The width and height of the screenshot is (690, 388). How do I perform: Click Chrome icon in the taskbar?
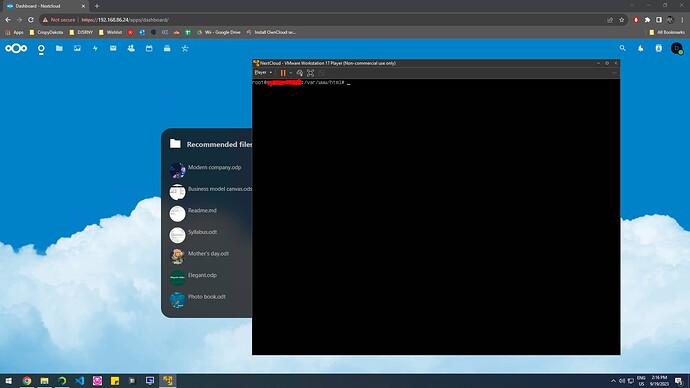tap(27, 381)
